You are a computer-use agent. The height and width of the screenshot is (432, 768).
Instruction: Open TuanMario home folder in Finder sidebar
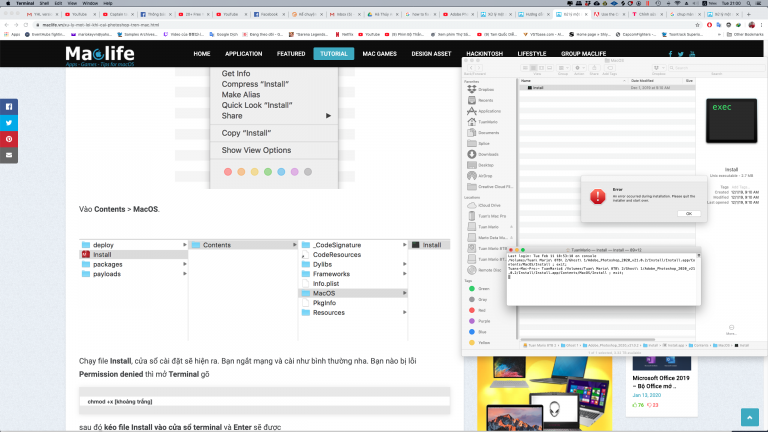pos(482,122)
